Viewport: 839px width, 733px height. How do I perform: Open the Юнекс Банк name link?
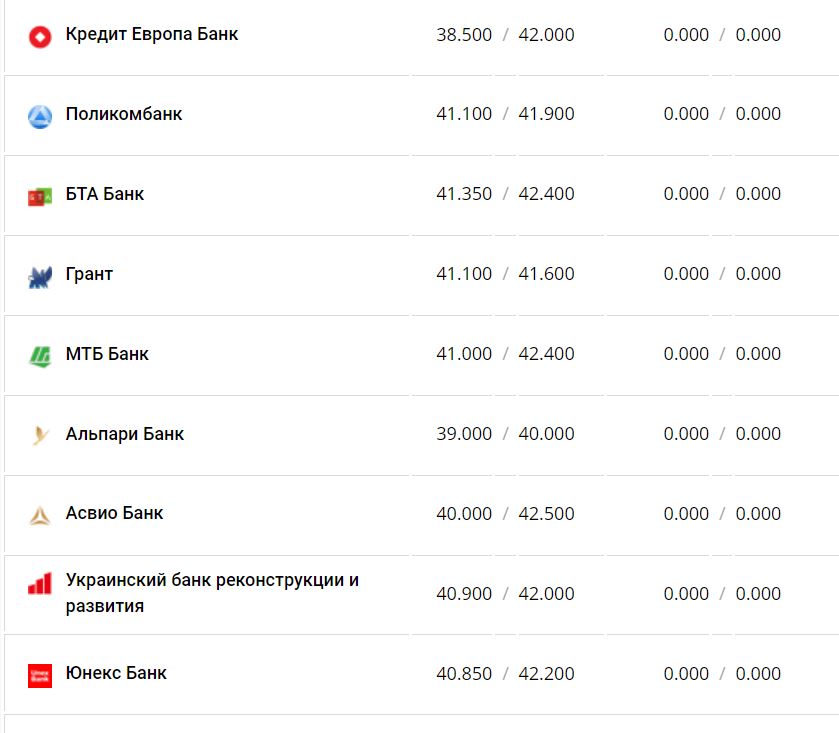click(116, 673)
